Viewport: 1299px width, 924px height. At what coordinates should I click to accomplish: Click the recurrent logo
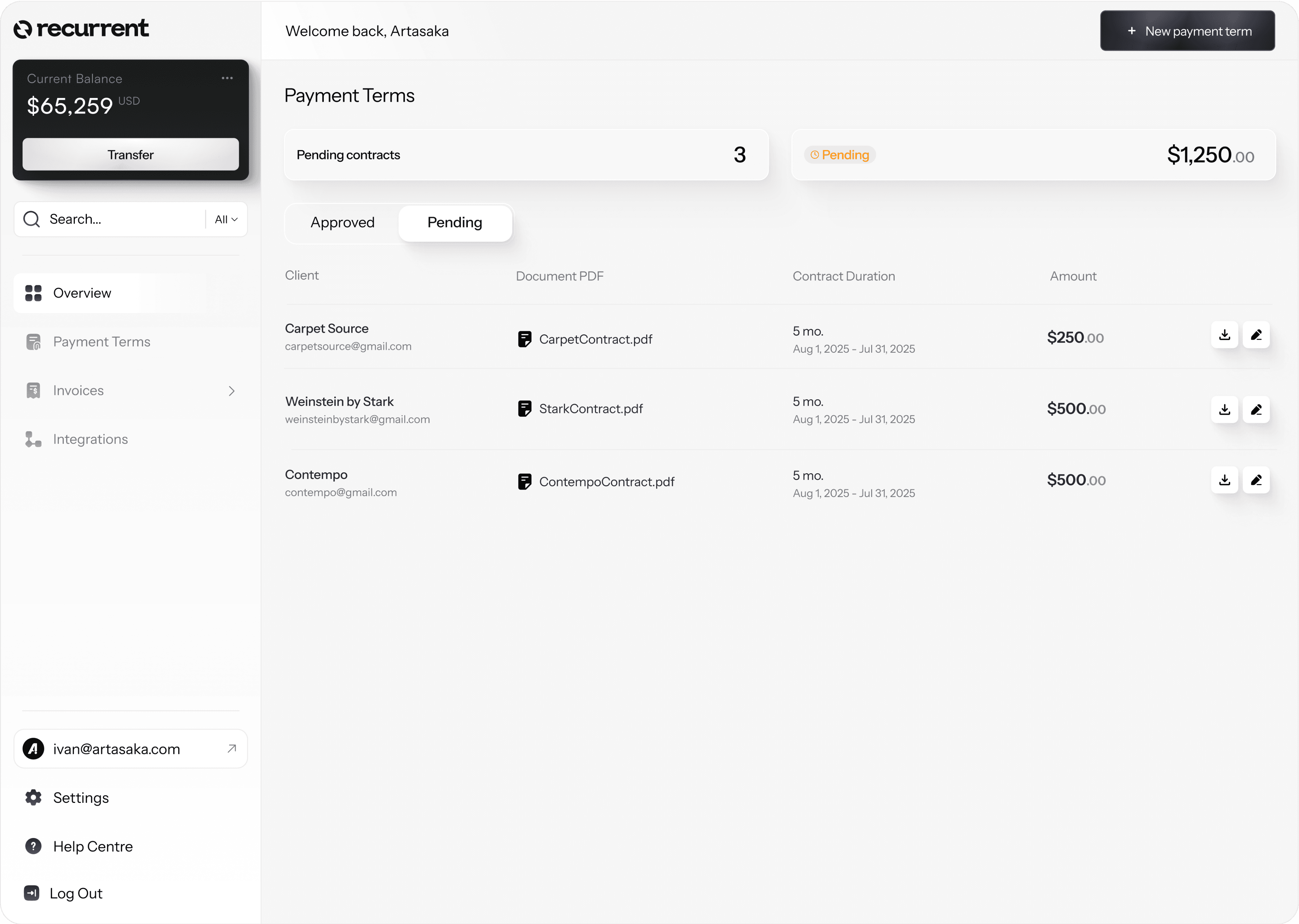click(81, 29)
